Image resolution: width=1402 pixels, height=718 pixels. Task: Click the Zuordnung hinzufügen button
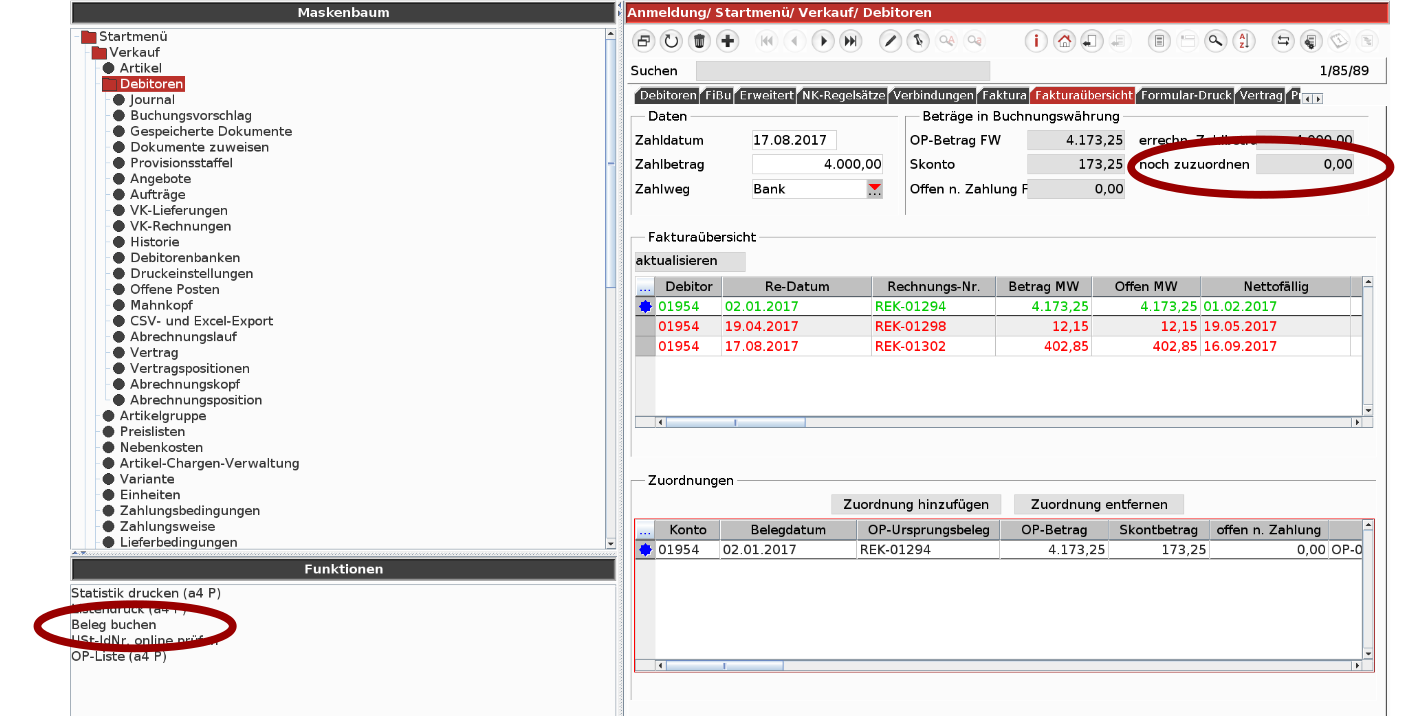click(916, 504)
